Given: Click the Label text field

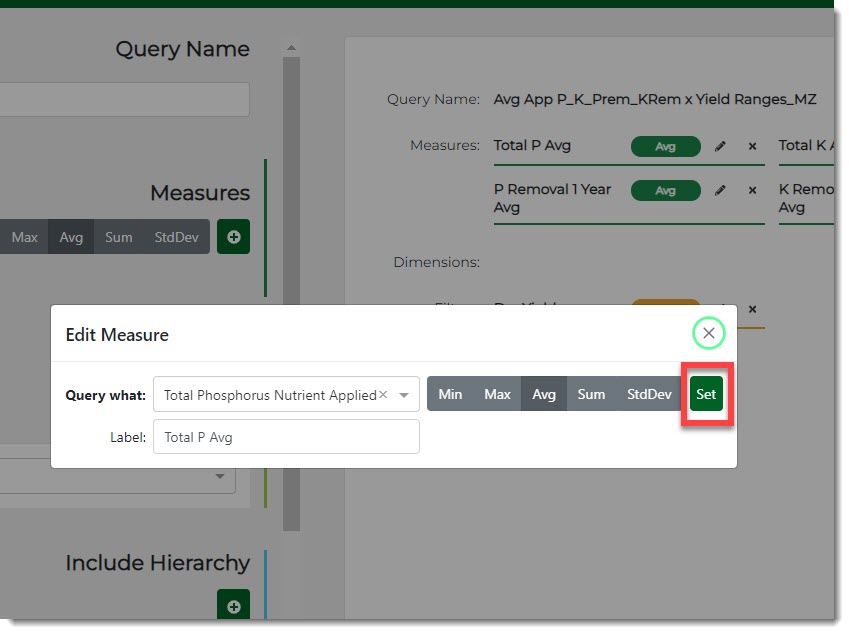Looking at the screenshot, I should tap(286, 437).
